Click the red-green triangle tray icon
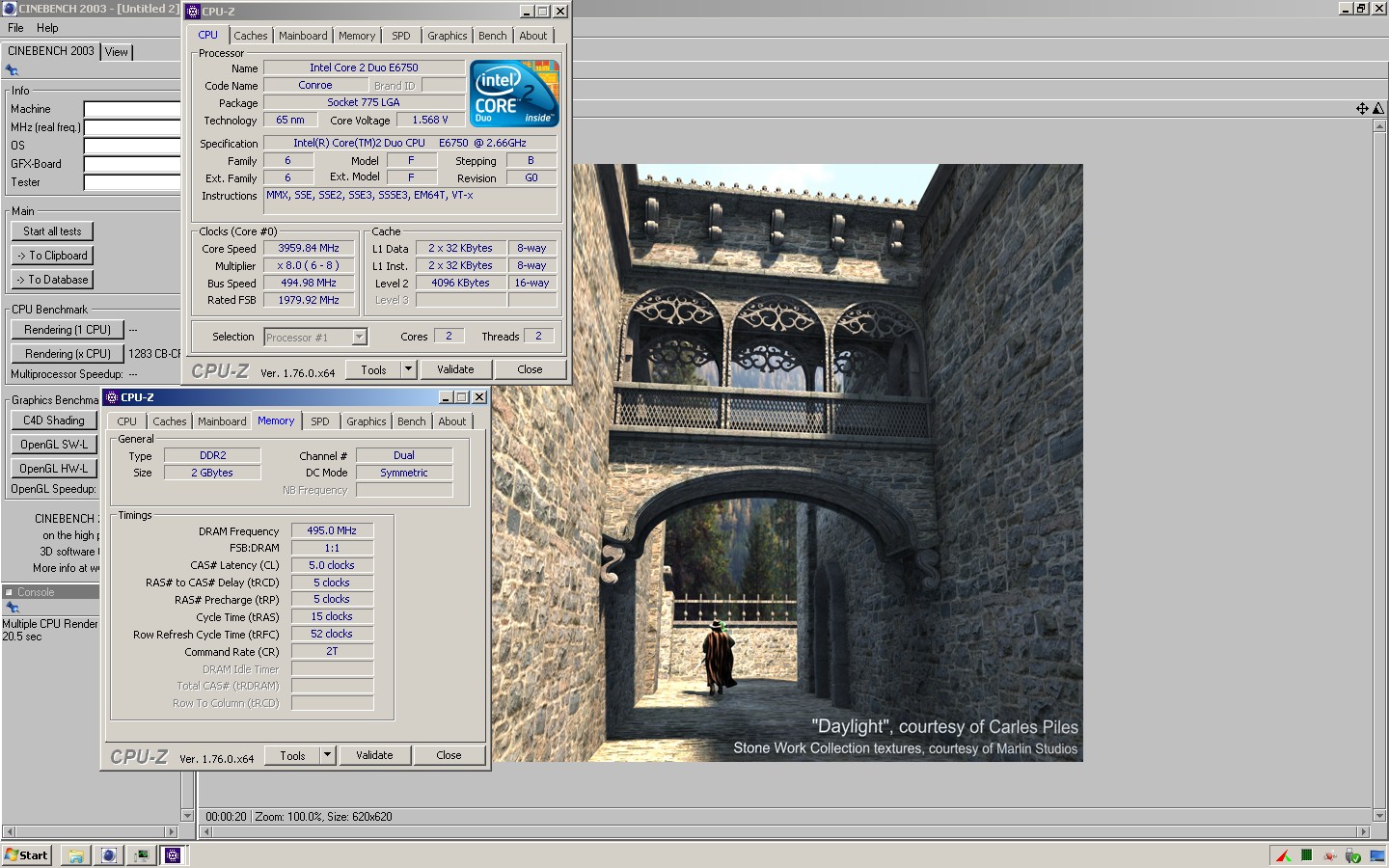 1284,855
